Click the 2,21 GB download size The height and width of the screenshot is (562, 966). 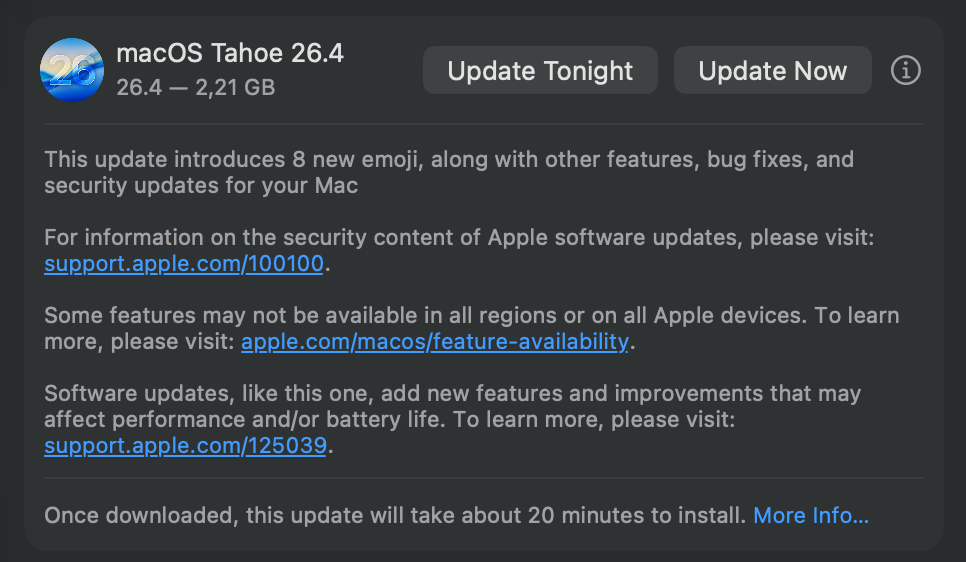point(235,87)
